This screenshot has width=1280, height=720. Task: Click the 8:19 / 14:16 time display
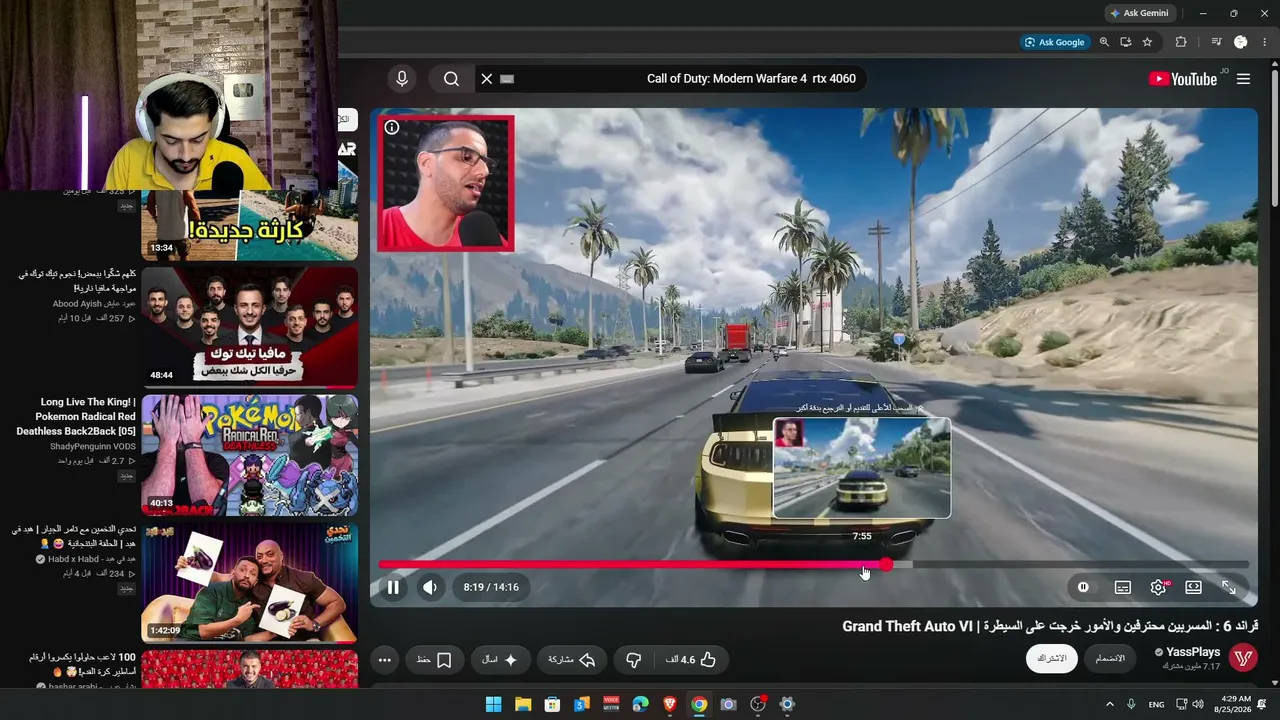pos(491,587)
